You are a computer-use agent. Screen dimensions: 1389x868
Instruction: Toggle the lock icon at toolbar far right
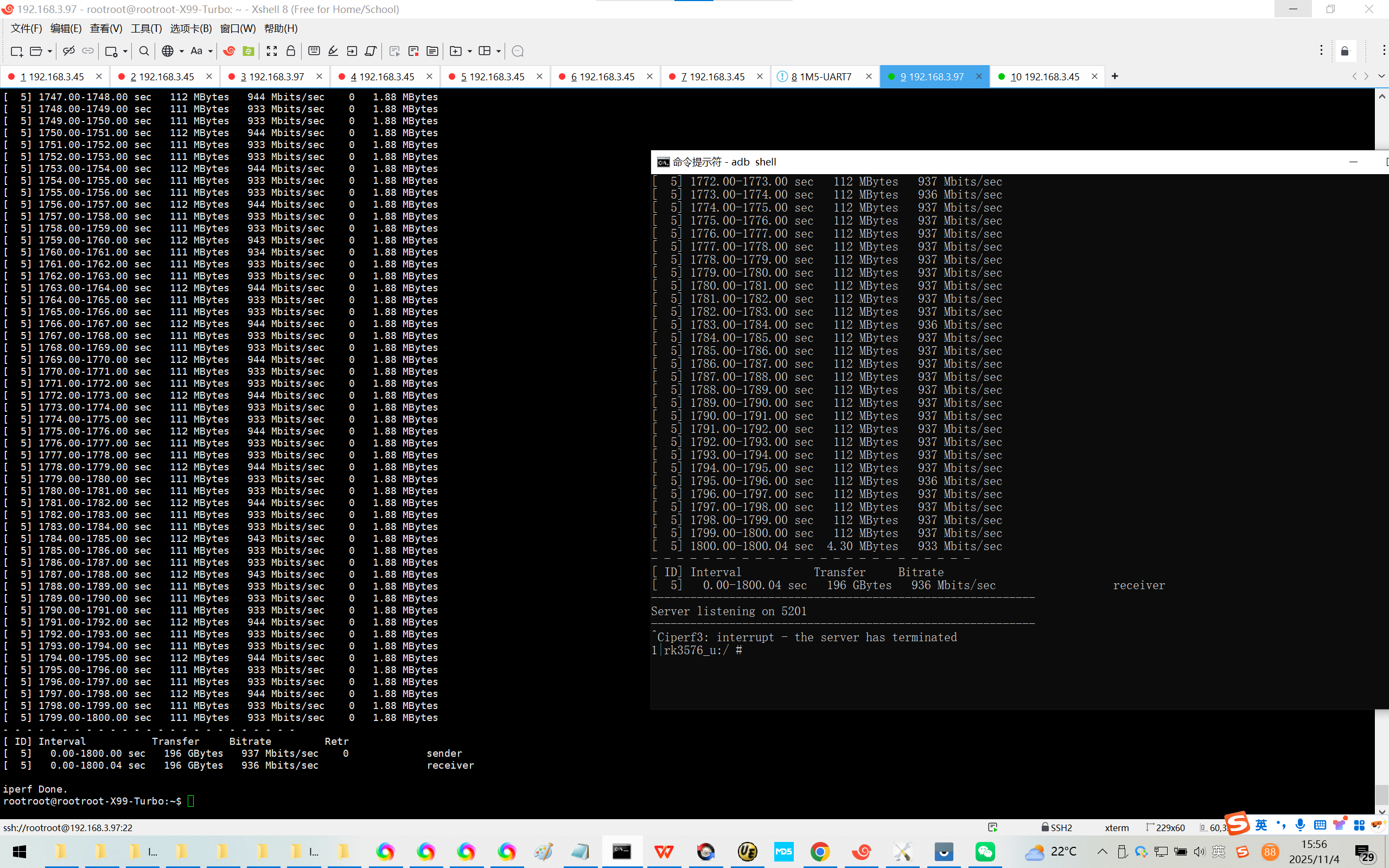[1345, 51]
